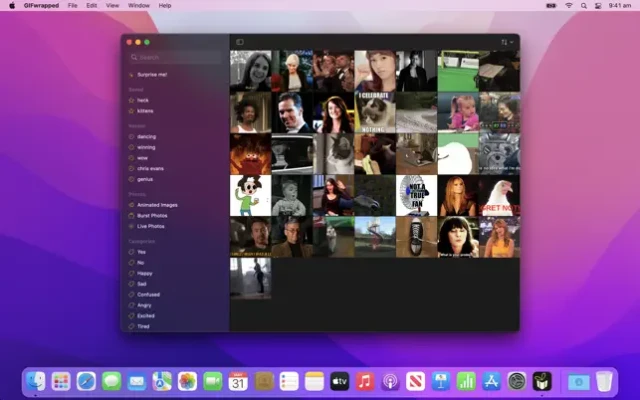640x400 pixels.
Task: Open the Apple menu
Action: pyautogui.click(x=12, y=5)
